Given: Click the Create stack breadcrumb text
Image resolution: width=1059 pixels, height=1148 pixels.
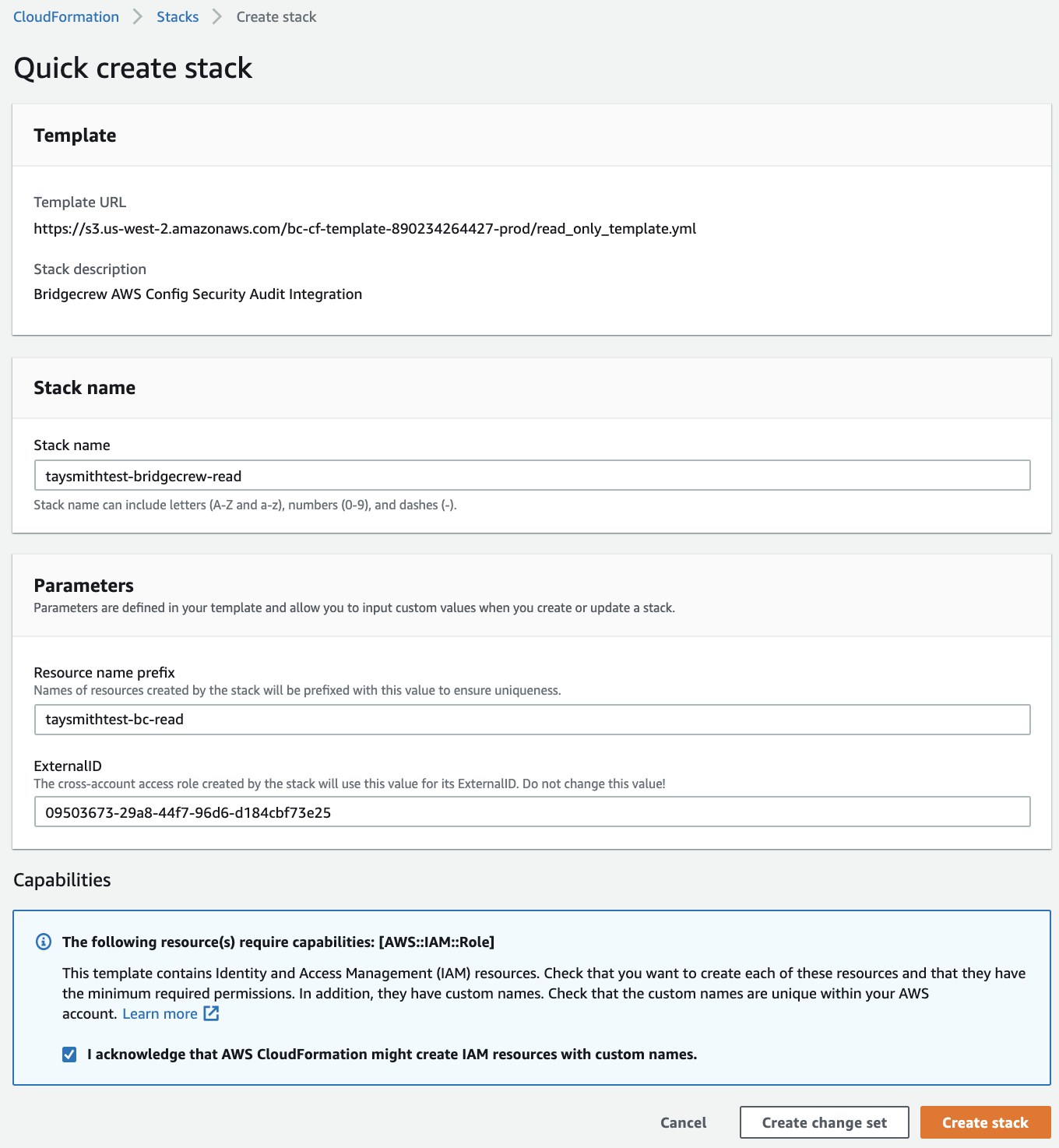Looking at the screenshot, I should click(x=276, y=16).
